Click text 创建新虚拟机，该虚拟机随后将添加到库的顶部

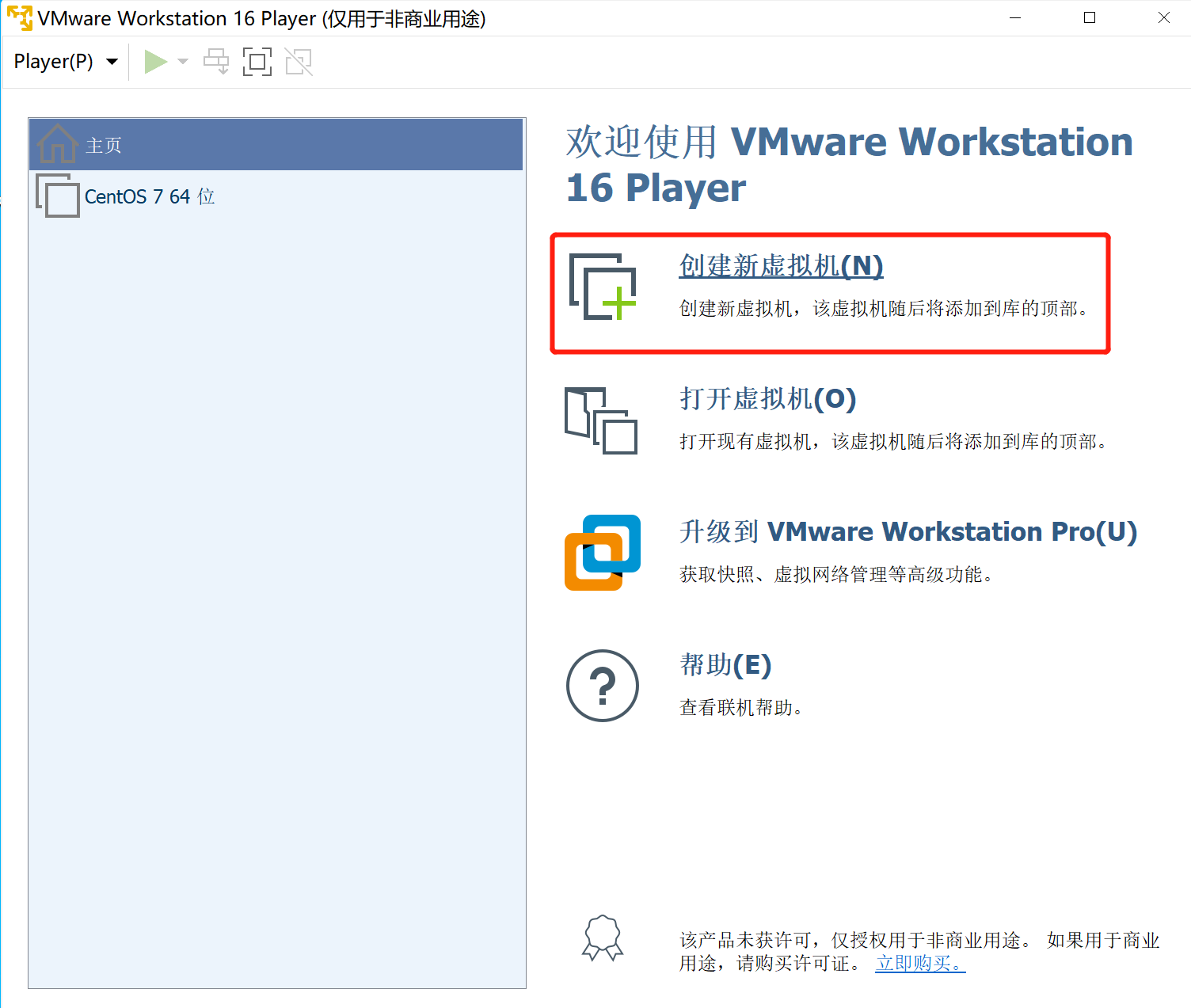coord(885,309)
